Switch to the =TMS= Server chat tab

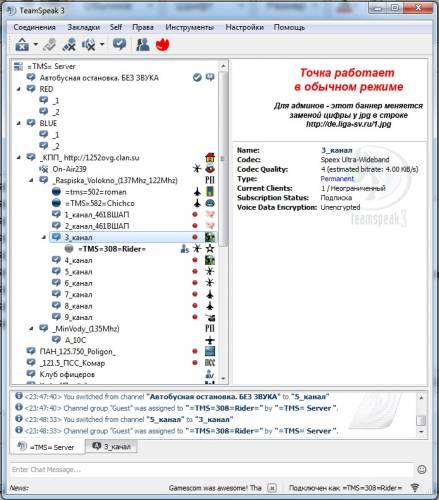coord(47,447)
